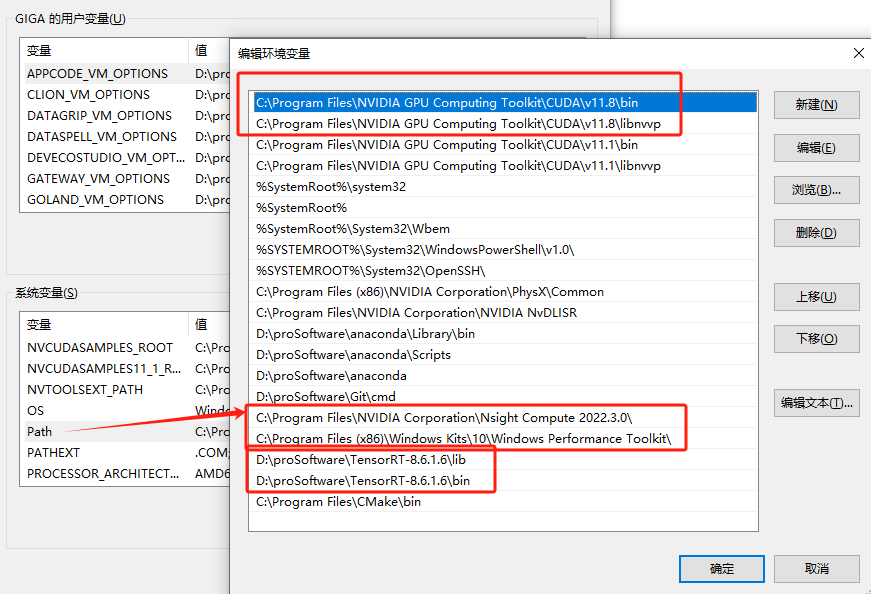Move the entry up with 上移(U)
This screenshot has width=871, height=594.
(x=817, y=297)
